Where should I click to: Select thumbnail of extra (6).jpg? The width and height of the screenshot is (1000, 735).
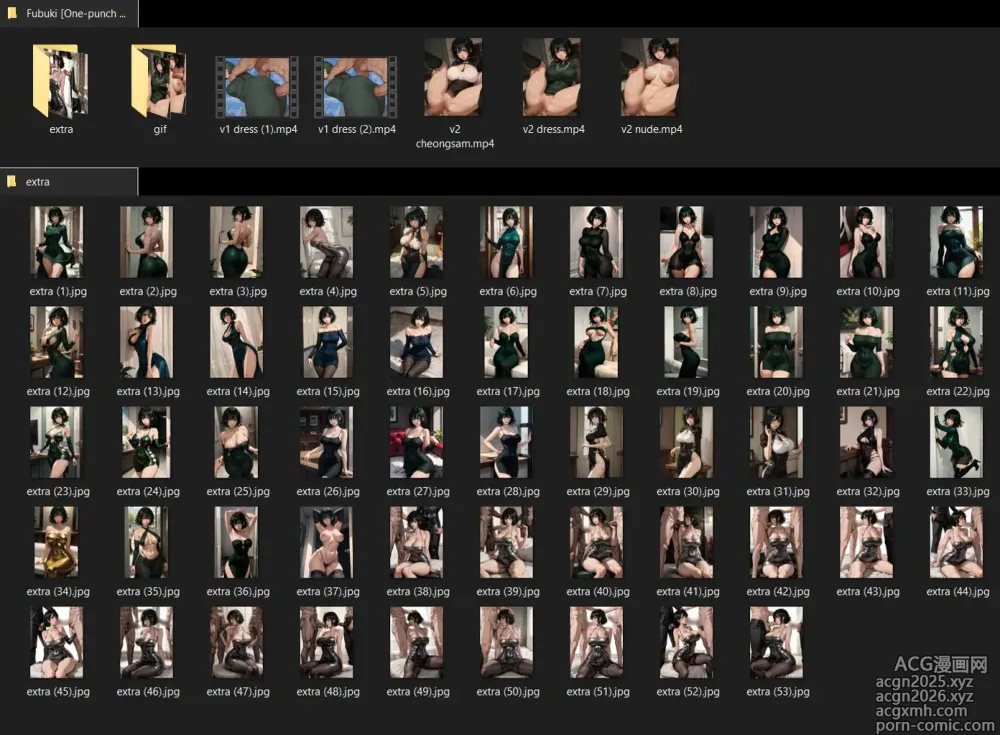[507, 242]
